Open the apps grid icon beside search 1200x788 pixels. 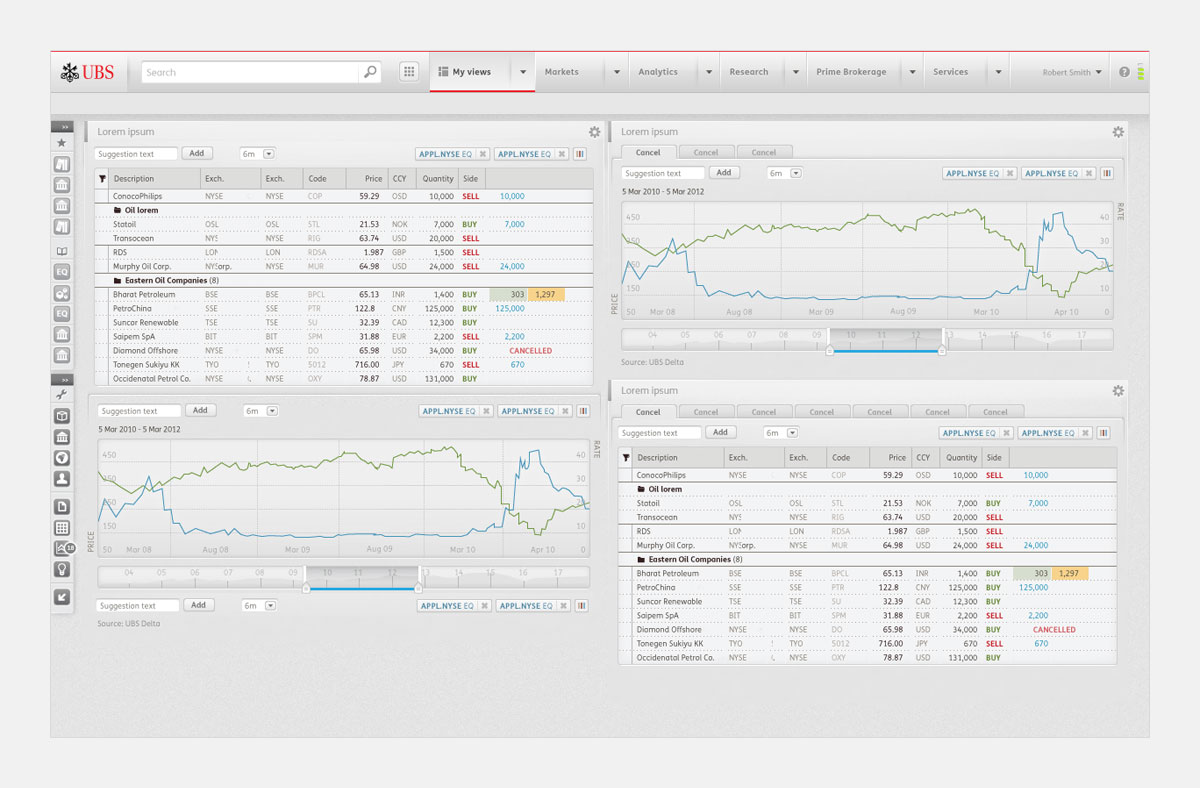(x=409, y=72)
